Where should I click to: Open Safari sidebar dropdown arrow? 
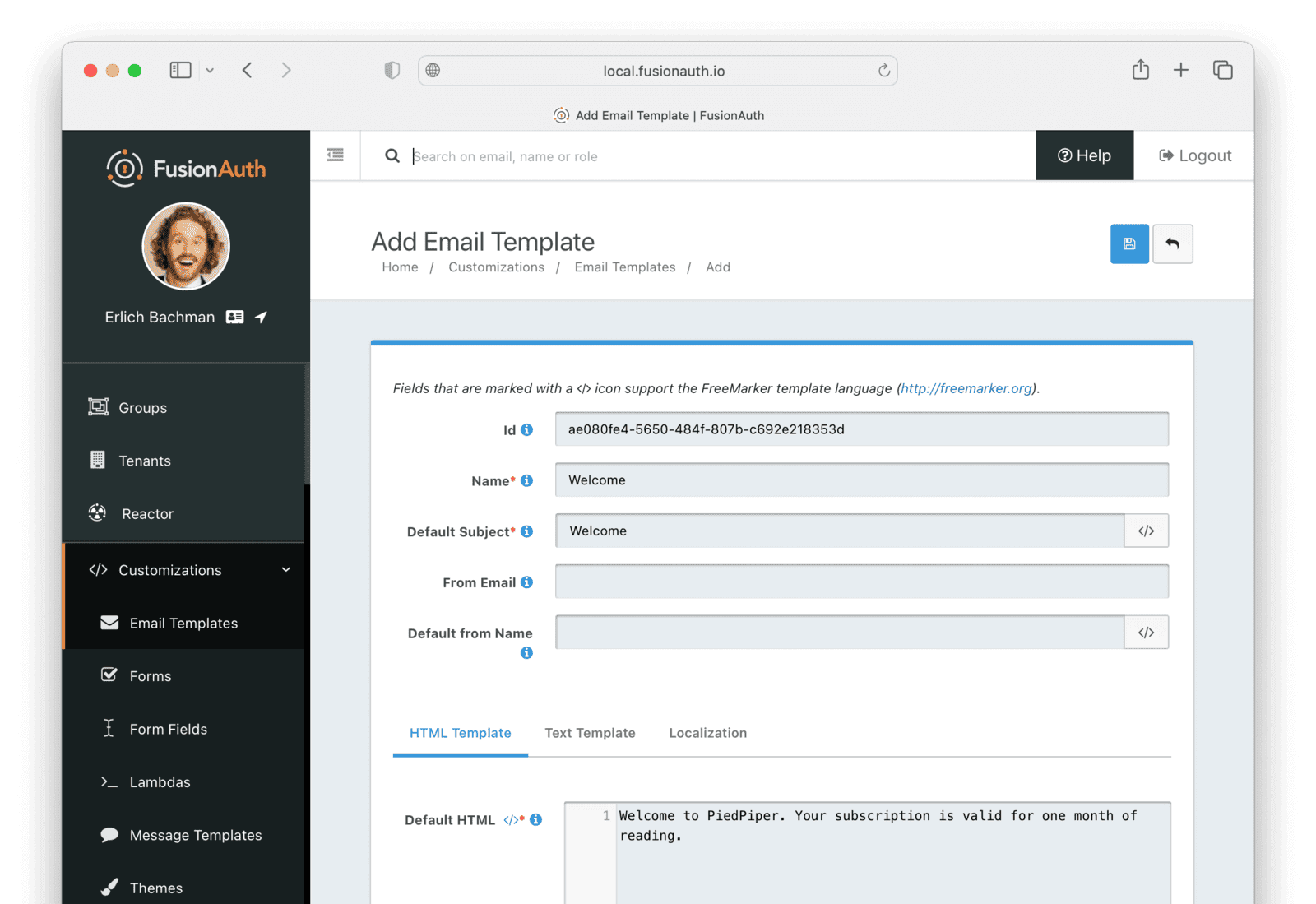[x=210, y=71]
